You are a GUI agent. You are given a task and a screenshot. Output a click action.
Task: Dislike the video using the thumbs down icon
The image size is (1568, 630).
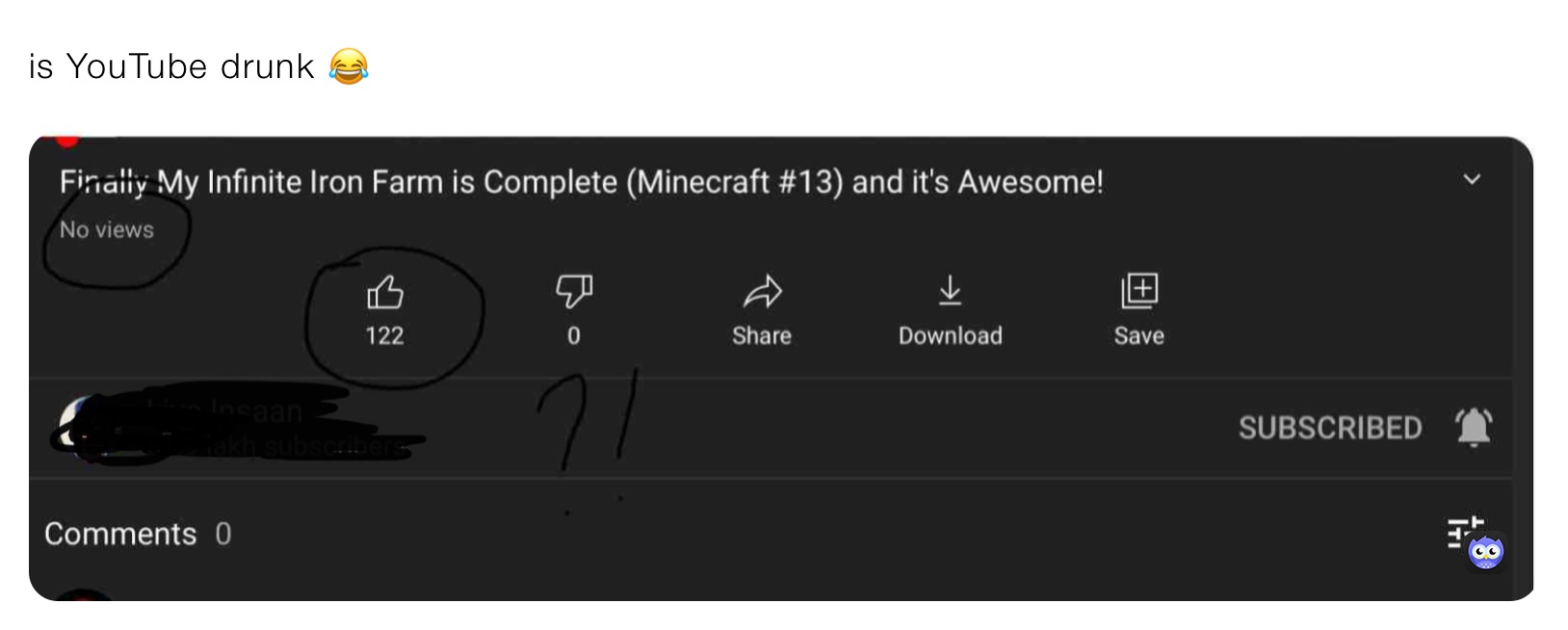pyautogui.click(x=573, y=291)
